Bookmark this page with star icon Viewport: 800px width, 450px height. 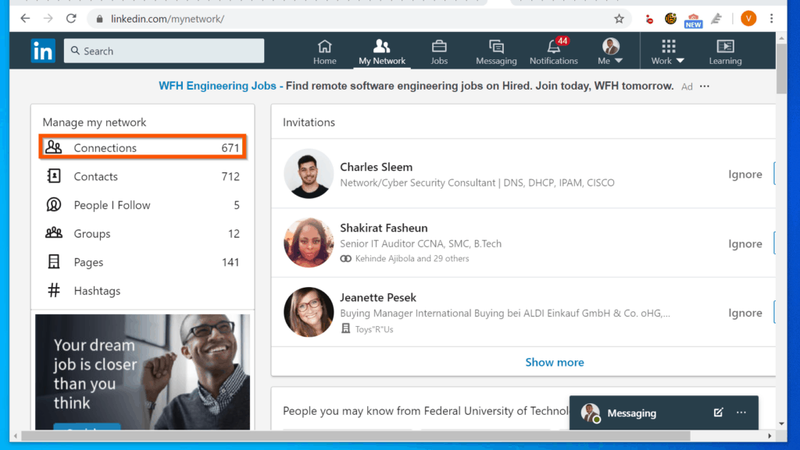tap(619, 19)
